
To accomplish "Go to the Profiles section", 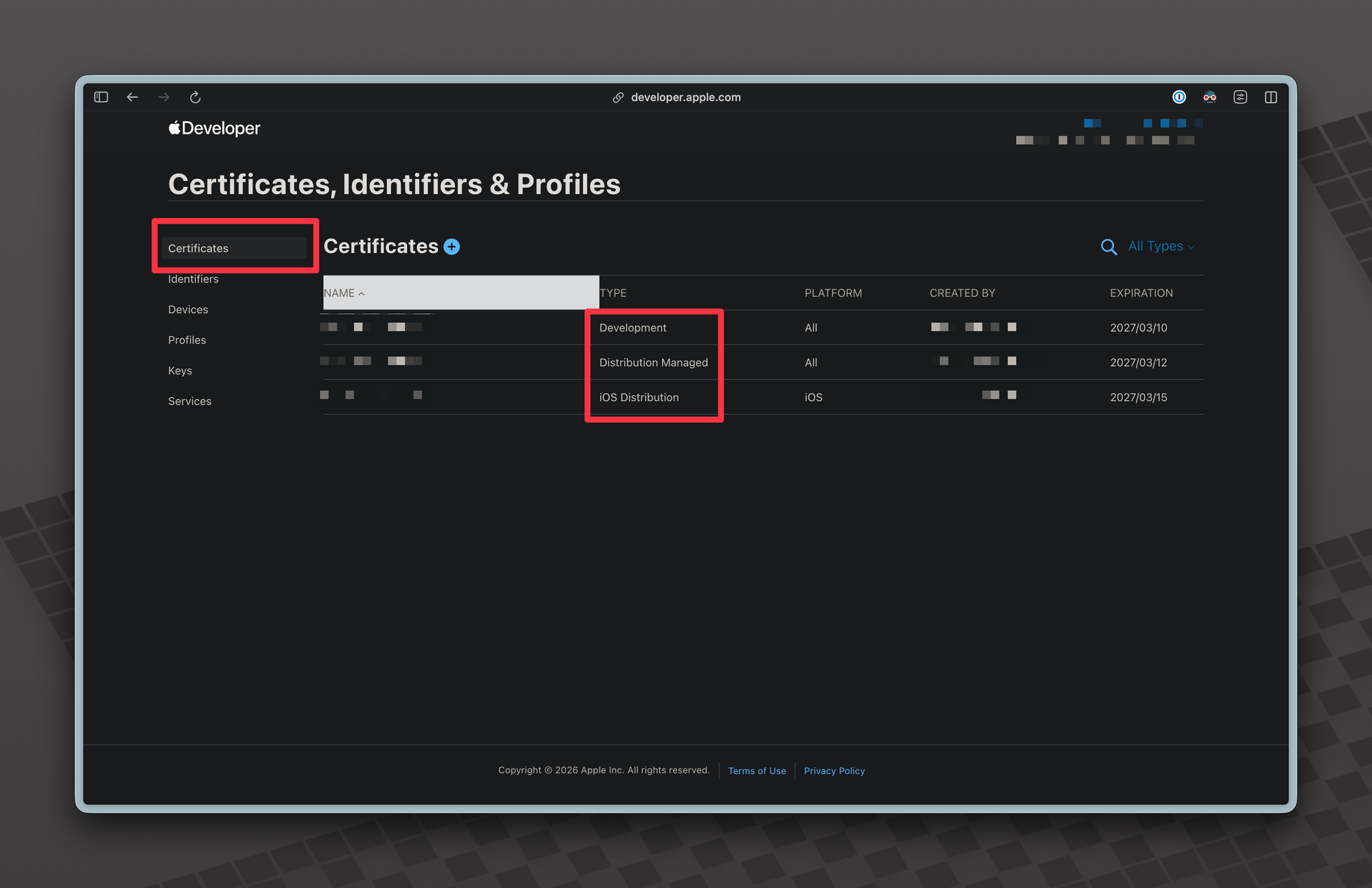I will (x=187, y=340).
